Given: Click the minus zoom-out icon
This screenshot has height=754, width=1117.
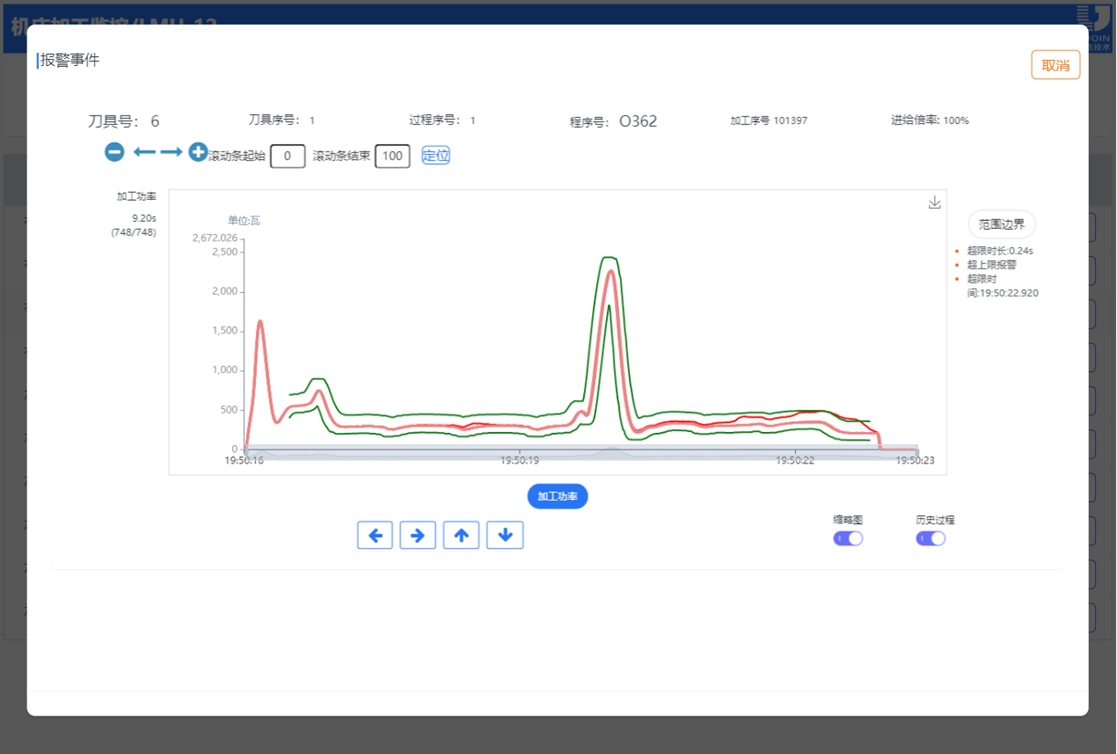Looking at the screenshot, I should click(114, 152).
